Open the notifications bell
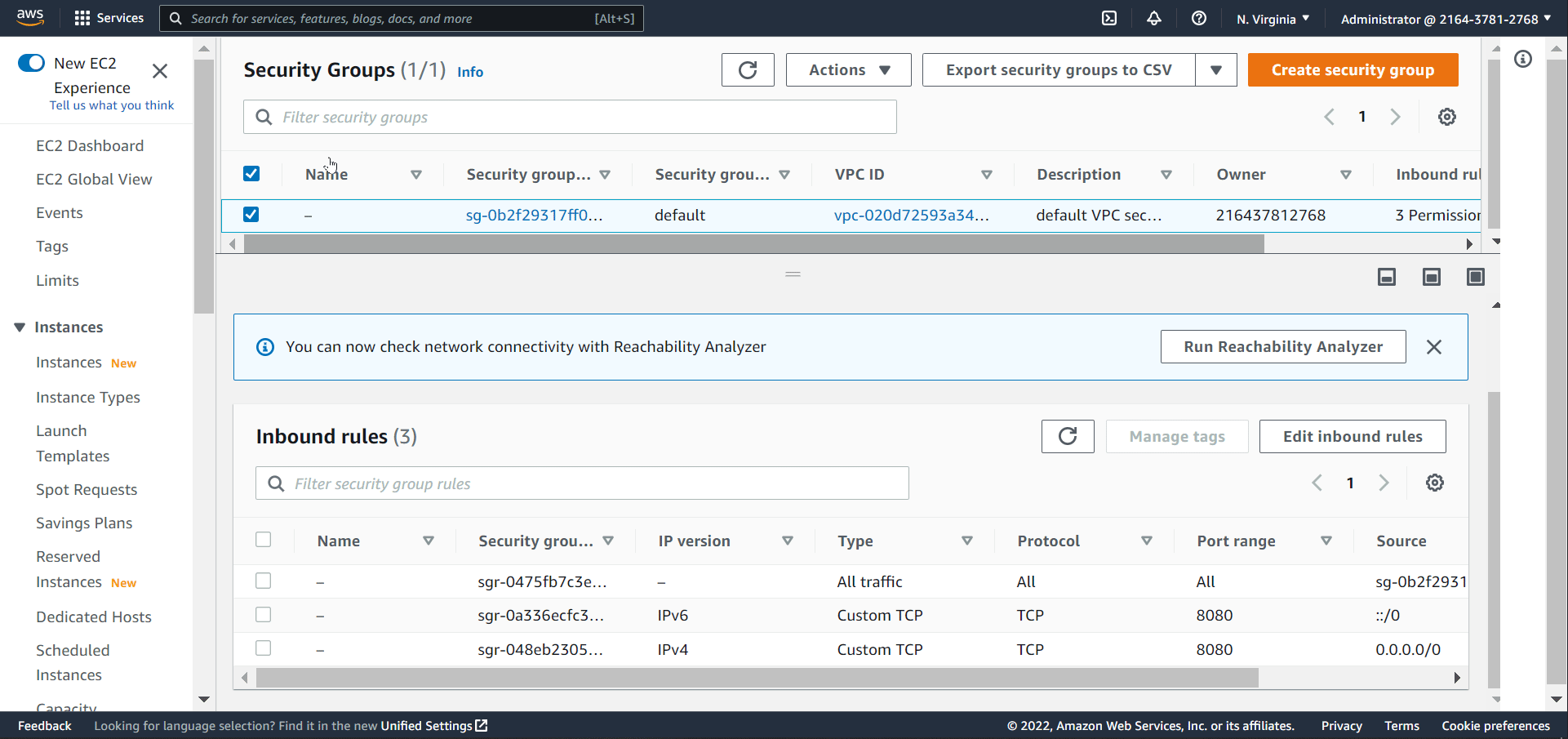The height and width of the screenshot is (739, 1568). tap(1153, 18)
